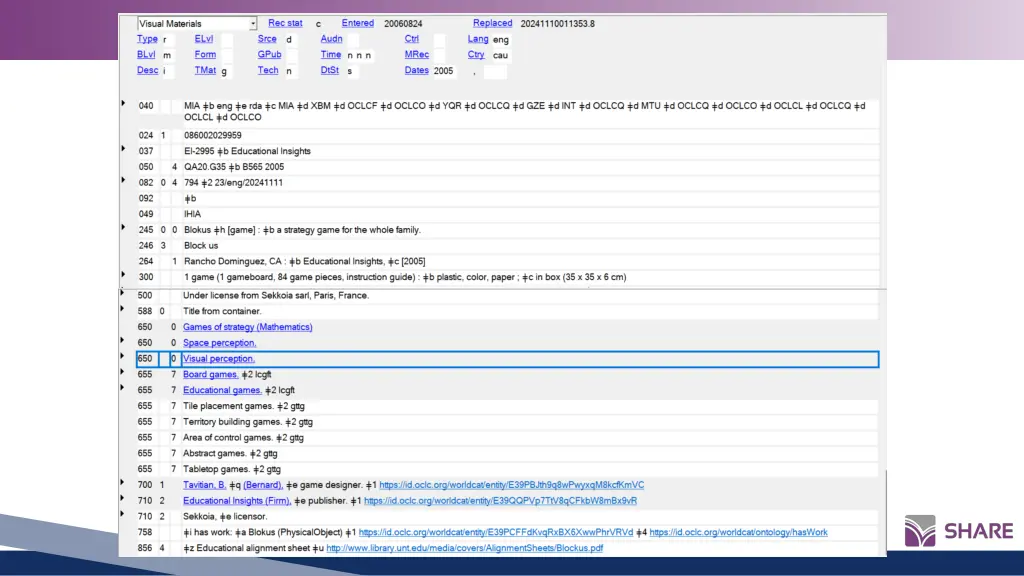The image size is (1024, 576).
Task: Open the Visual Materials format dropdown
Action: (x=253, y=24)
